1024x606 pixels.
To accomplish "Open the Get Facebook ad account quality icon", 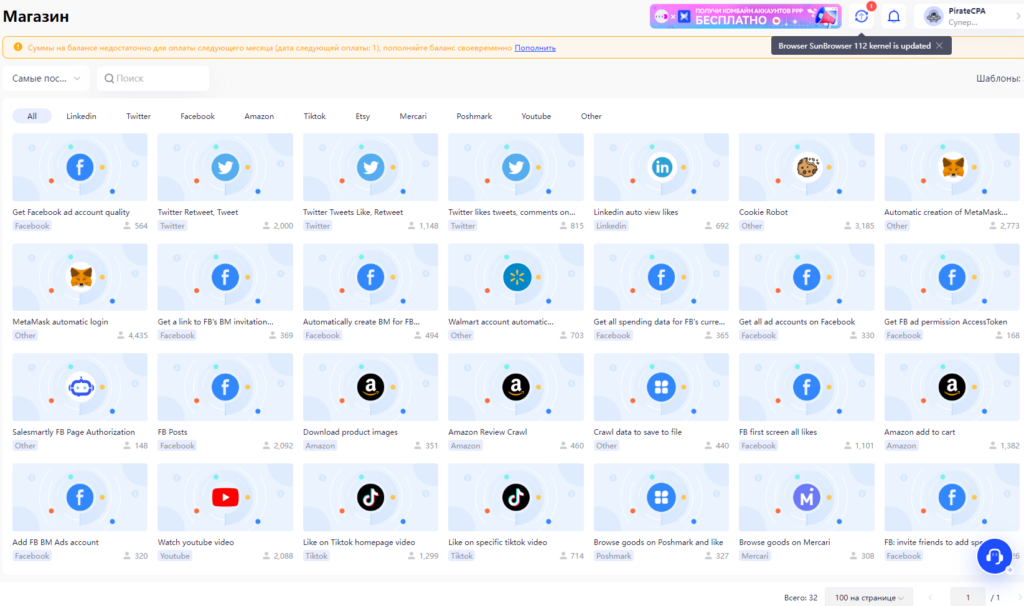I will (80, 167).
